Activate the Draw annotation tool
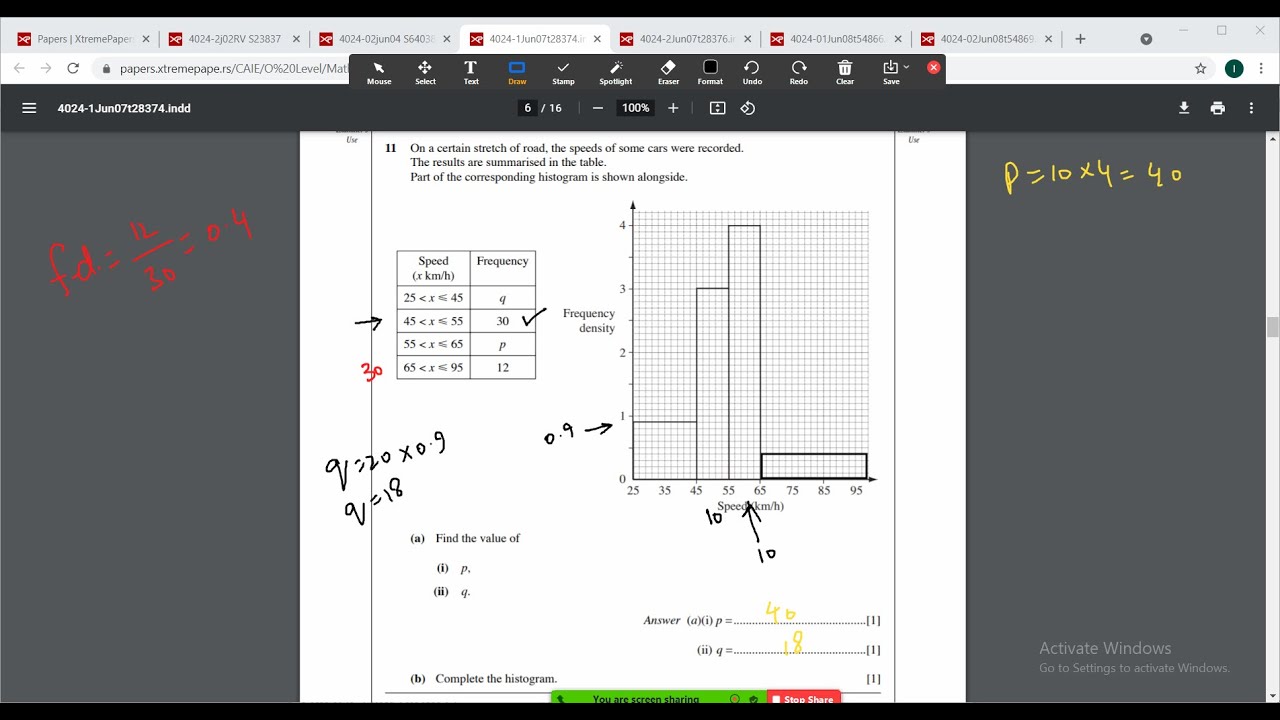The width and height of the screenshot is (1280, 720). point(517,72)
